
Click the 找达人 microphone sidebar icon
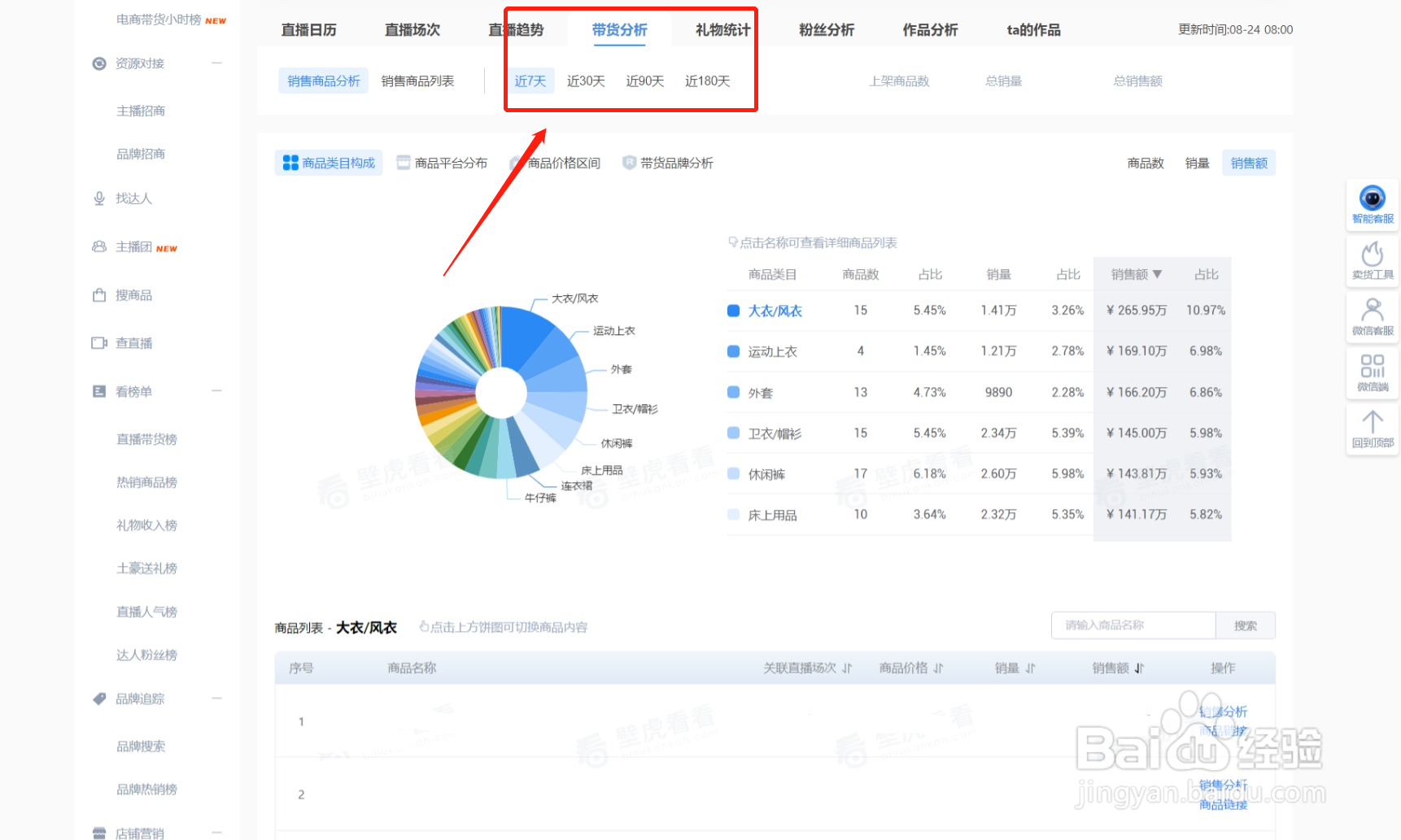click(98, 198)
